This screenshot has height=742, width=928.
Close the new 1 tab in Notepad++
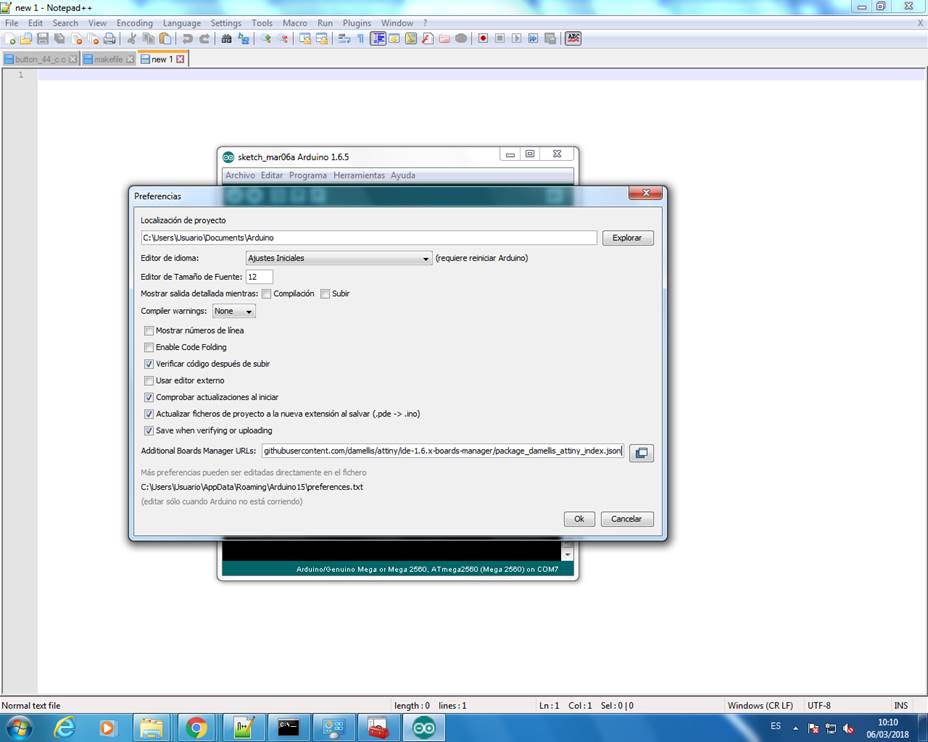pos(180,59)
